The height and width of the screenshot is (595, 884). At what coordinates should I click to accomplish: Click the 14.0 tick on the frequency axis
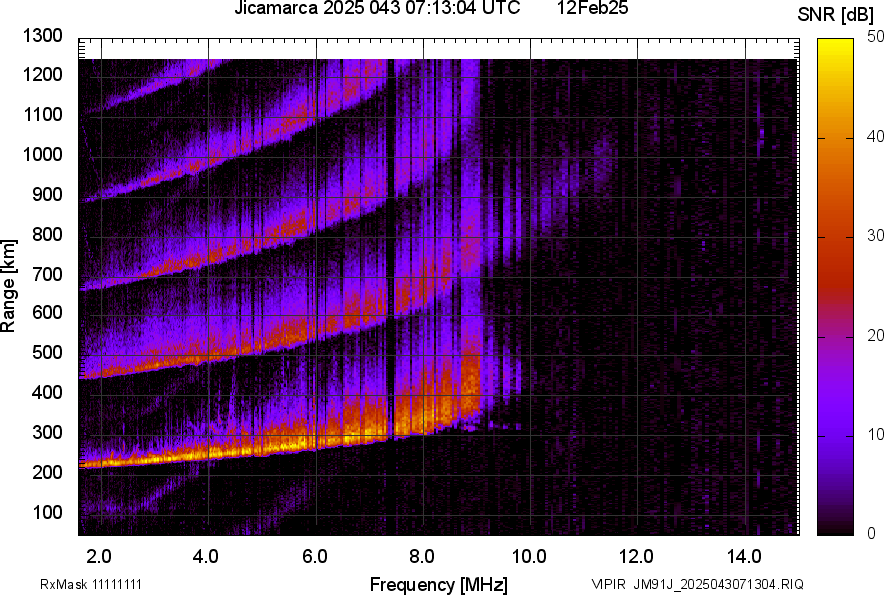click(744, 556)
